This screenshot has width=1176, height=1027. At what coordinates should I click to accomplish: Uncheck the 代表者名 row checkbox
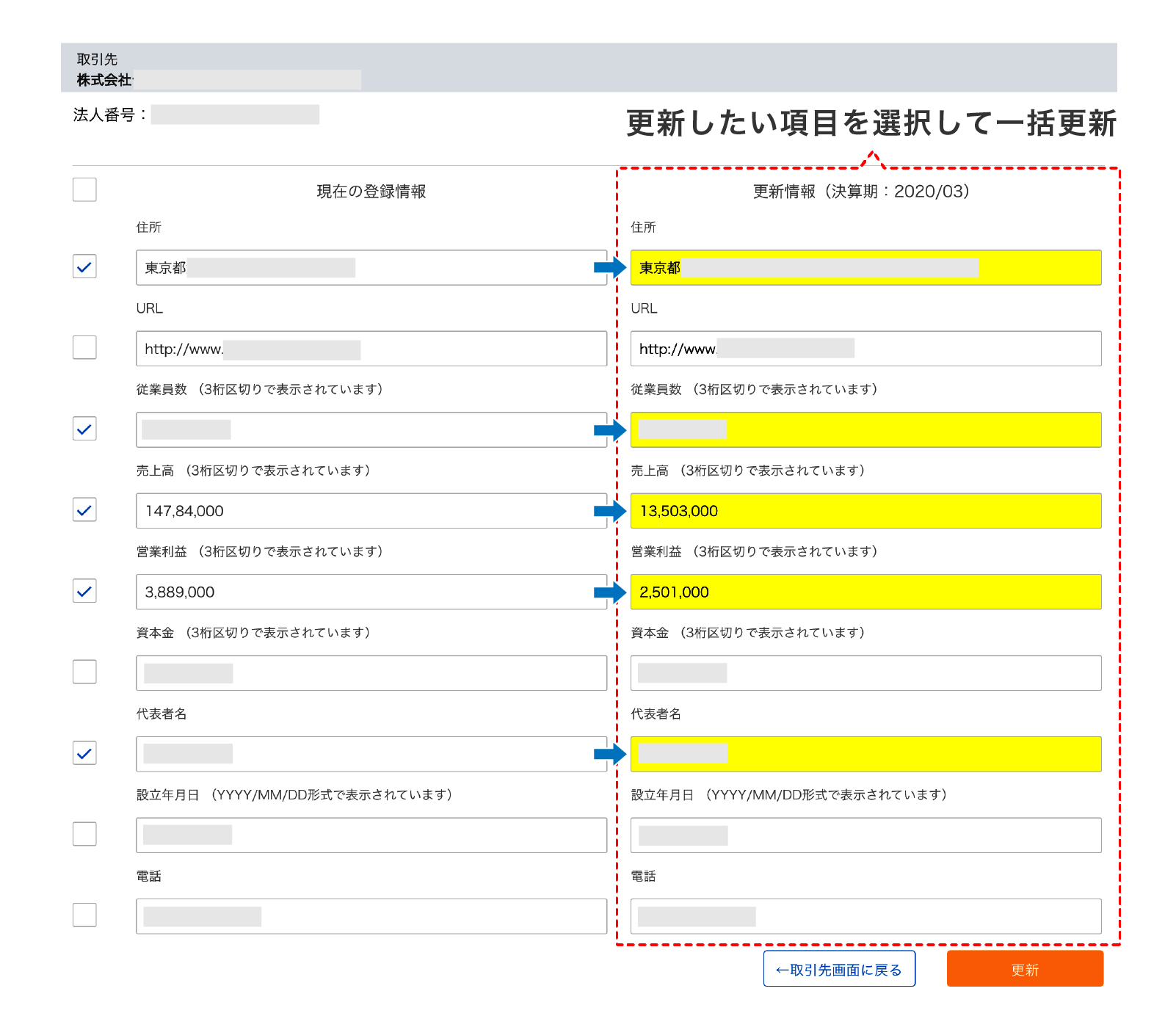(x=84, y=753)
